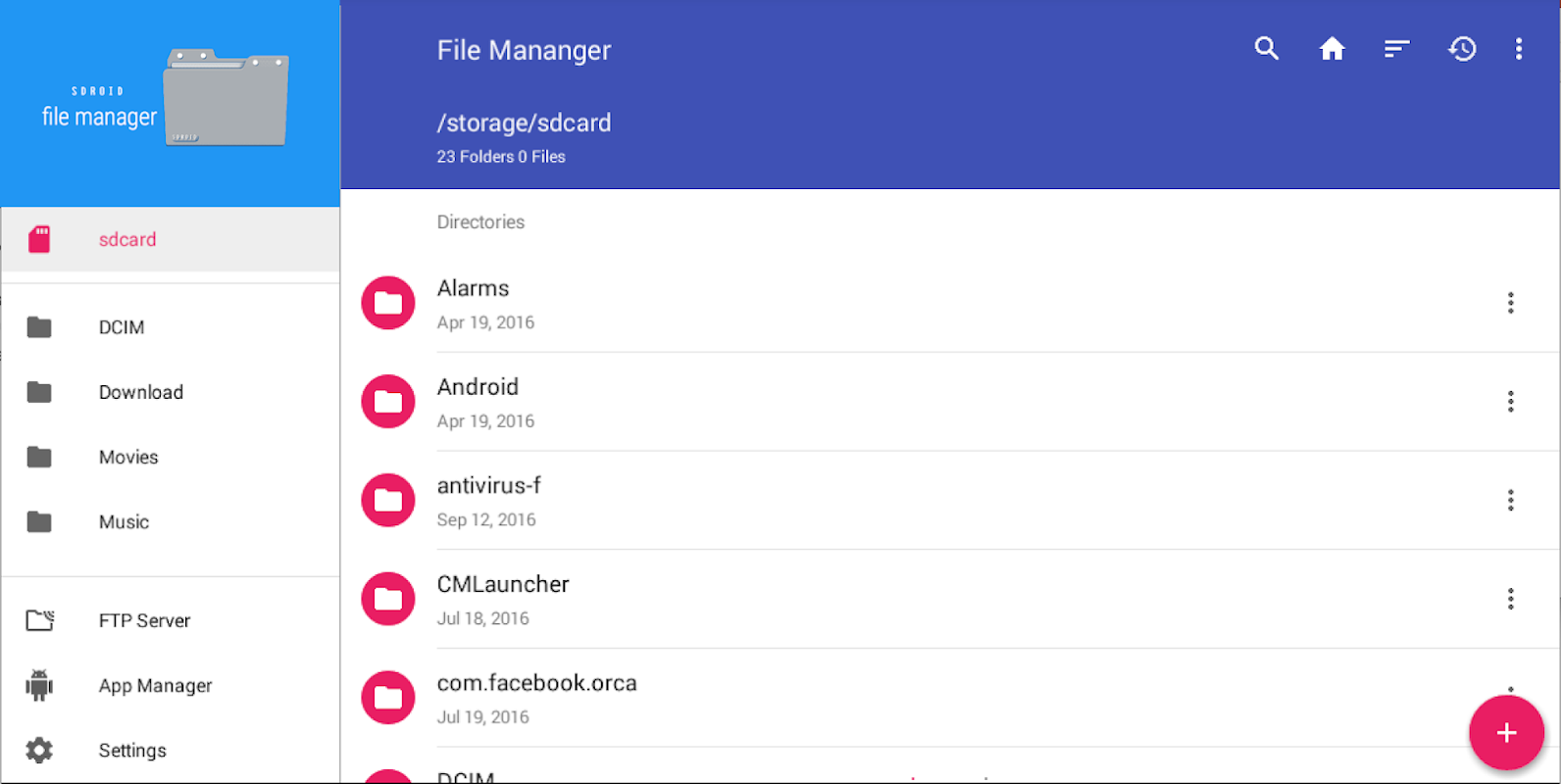This screenshot has width=1561, height=784.
Task: Go to Download folder shortcut
Action: 140,392
